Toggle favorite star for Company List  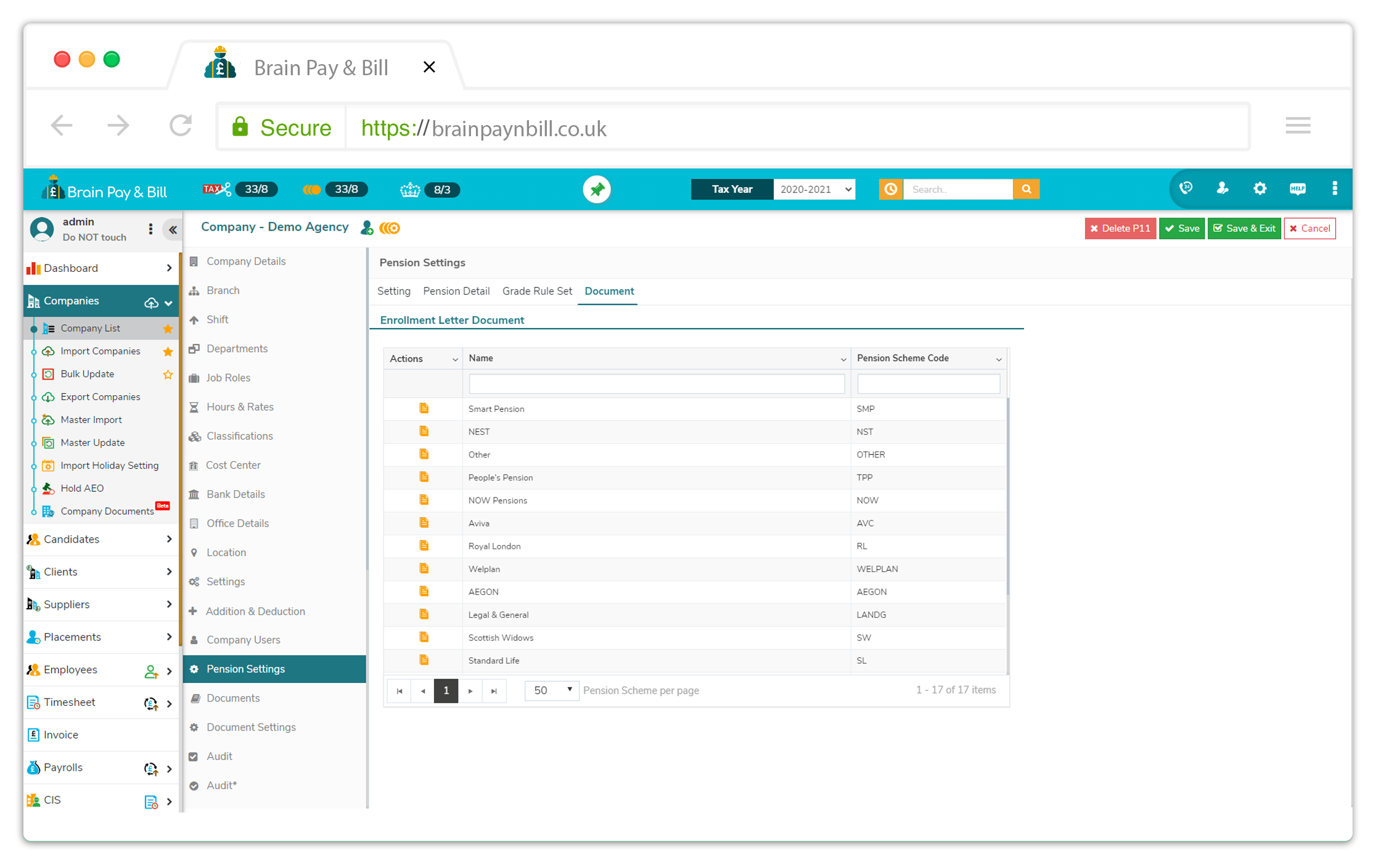tap(168, 329)
